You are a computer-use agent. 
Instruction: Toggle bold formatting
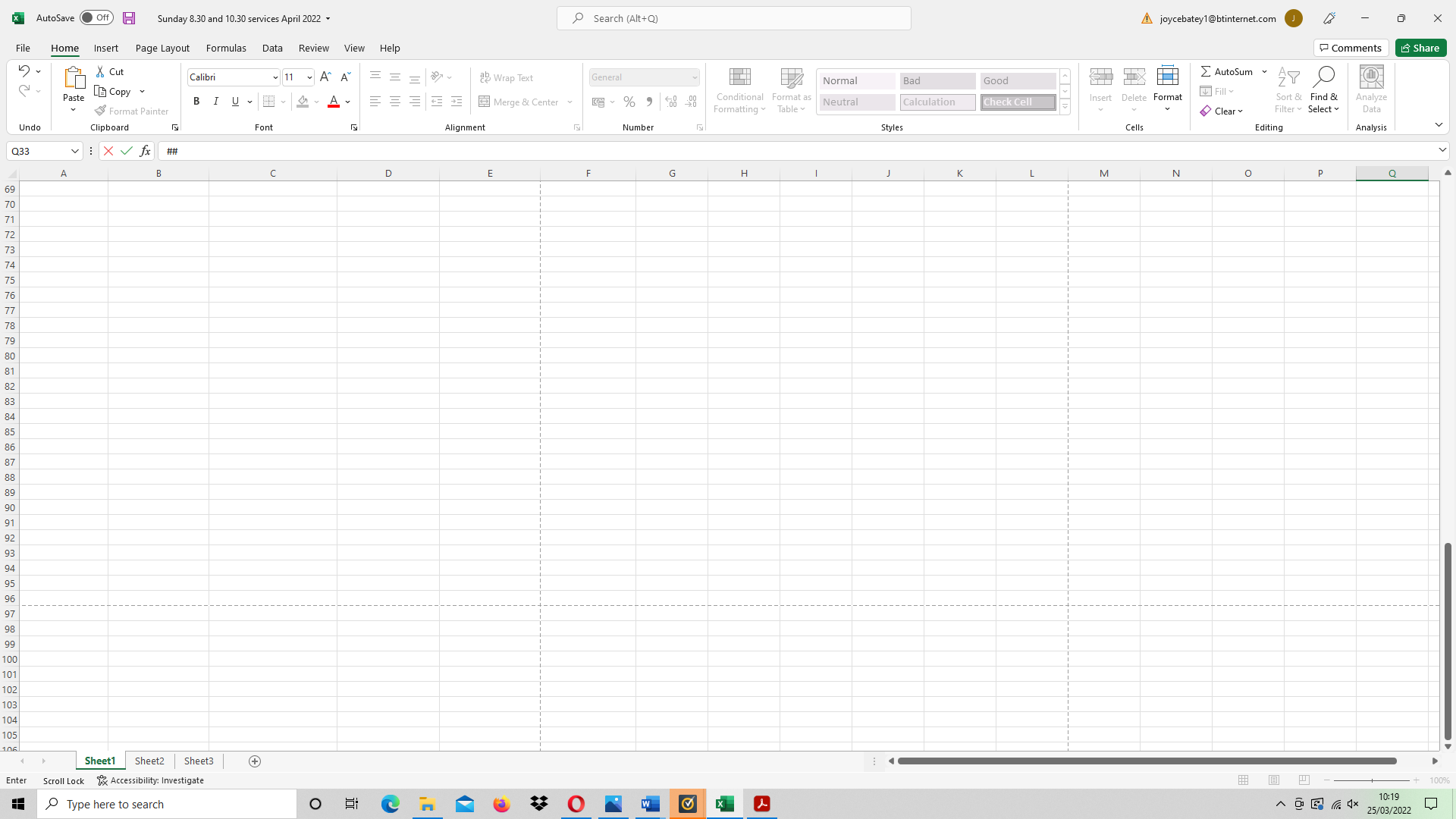tap(196, 102)
